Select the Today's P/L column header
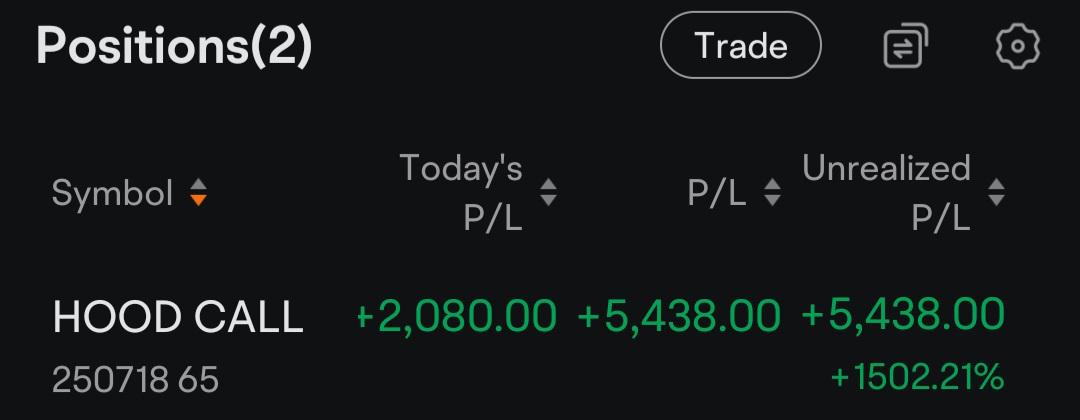The width and height of the screenshot is (1080, 420). (x=461, y=193)
